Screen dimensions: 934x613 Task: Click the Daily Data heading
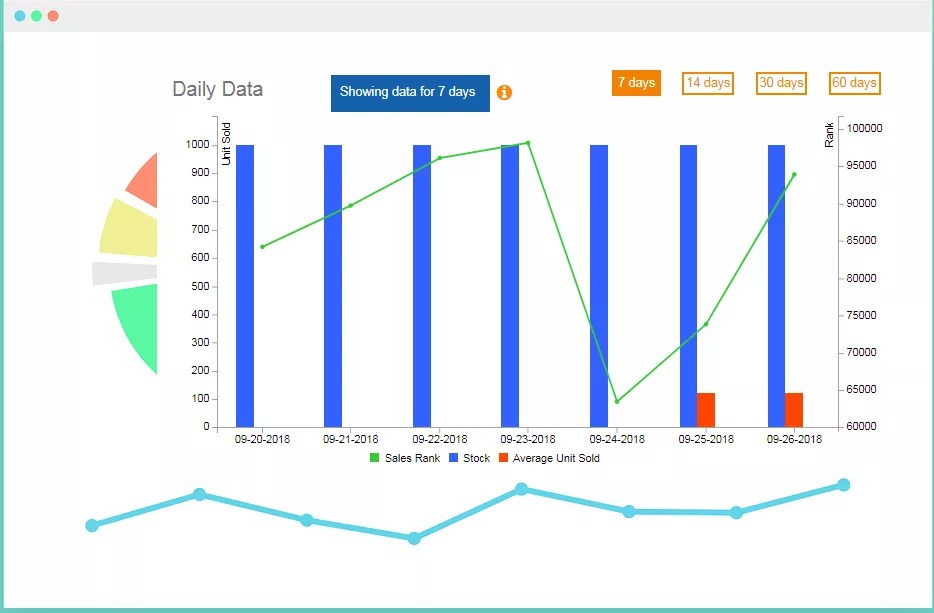tap(217, 89)
